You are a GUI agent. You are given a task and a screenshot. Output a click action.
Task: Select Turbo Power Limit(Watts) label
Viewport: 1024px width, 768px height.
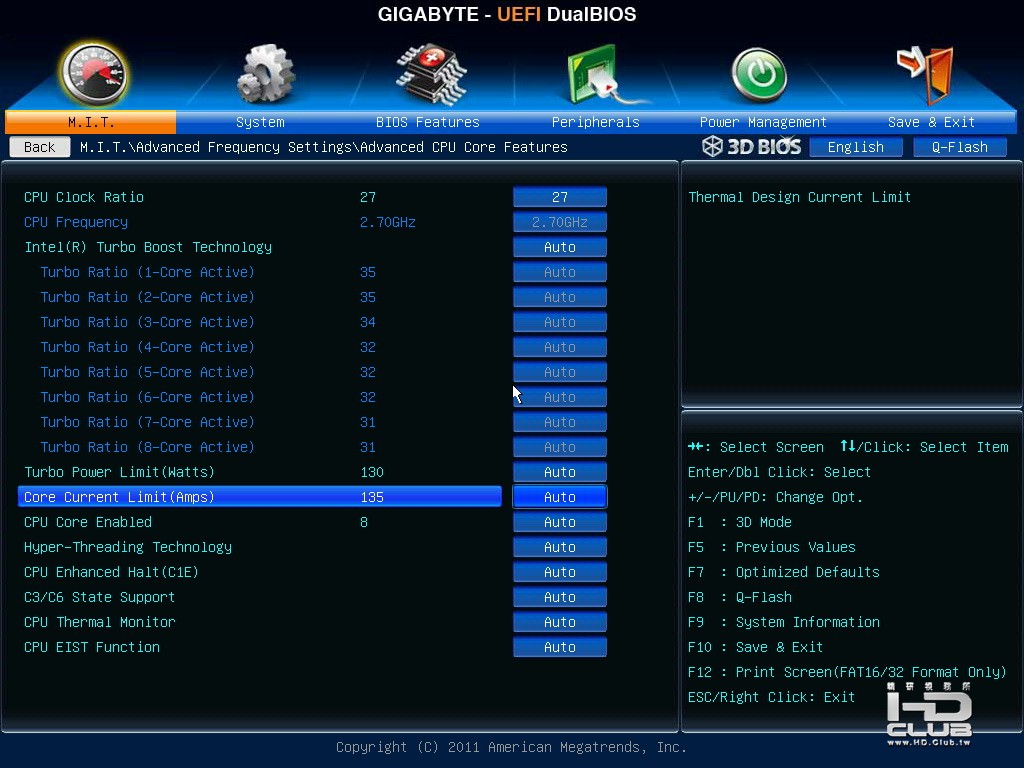click(119, 472)
